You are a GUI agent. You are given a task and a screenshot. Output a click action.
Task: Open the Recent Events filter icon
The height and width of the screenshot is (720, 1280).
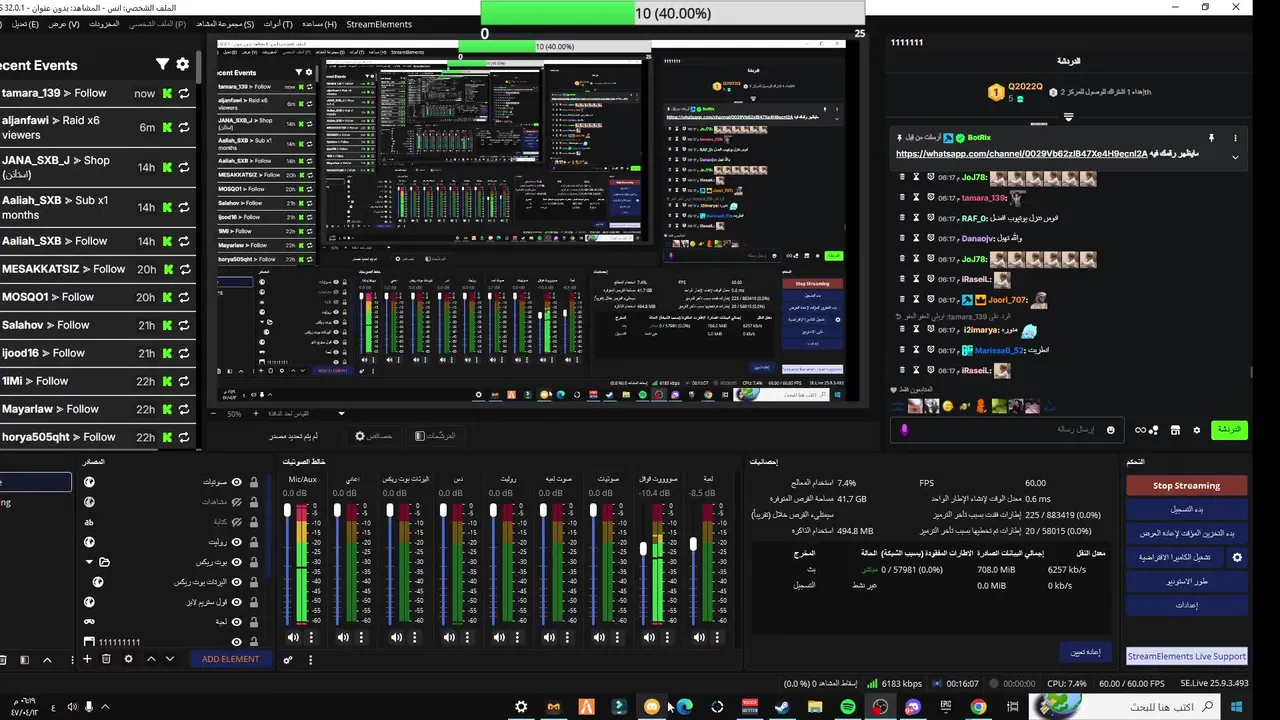(162, 64)
